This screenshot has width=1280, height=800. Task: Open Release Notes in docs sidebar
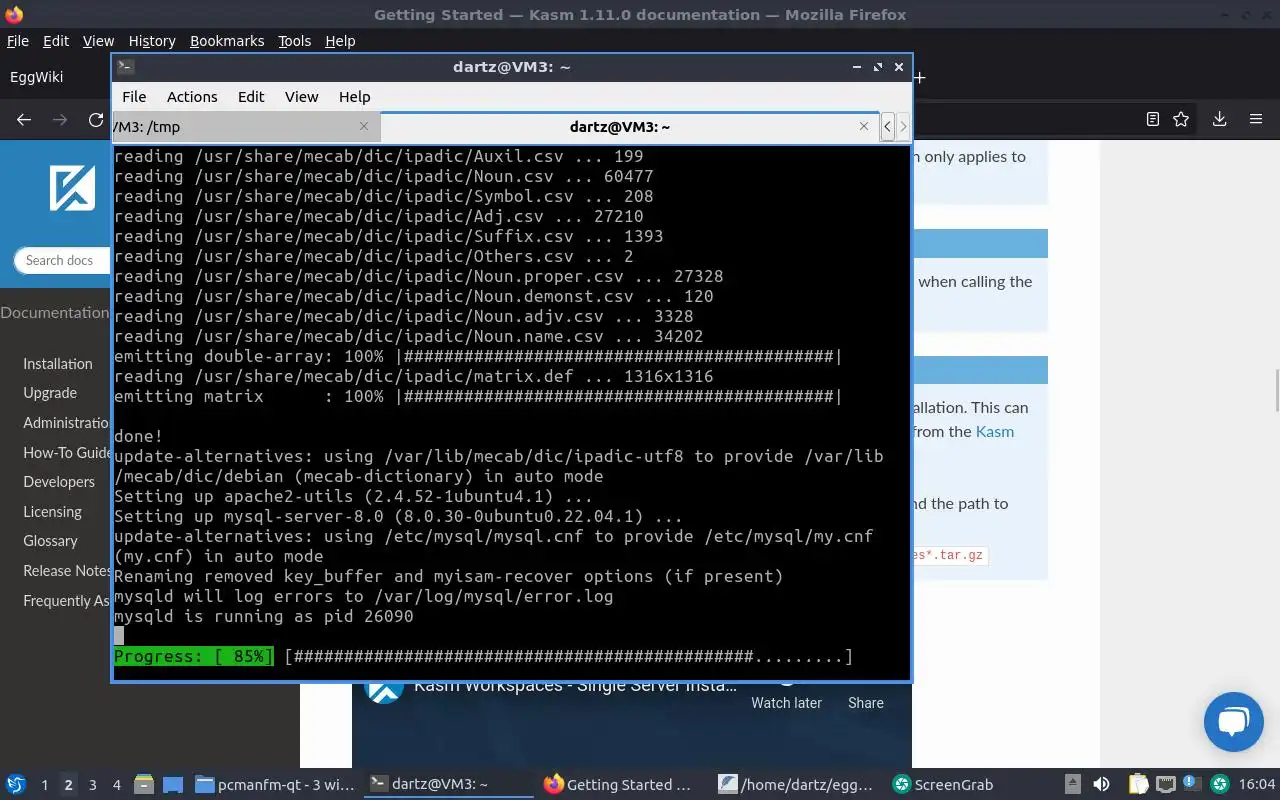pyautogui.click(x=67, y=570)
